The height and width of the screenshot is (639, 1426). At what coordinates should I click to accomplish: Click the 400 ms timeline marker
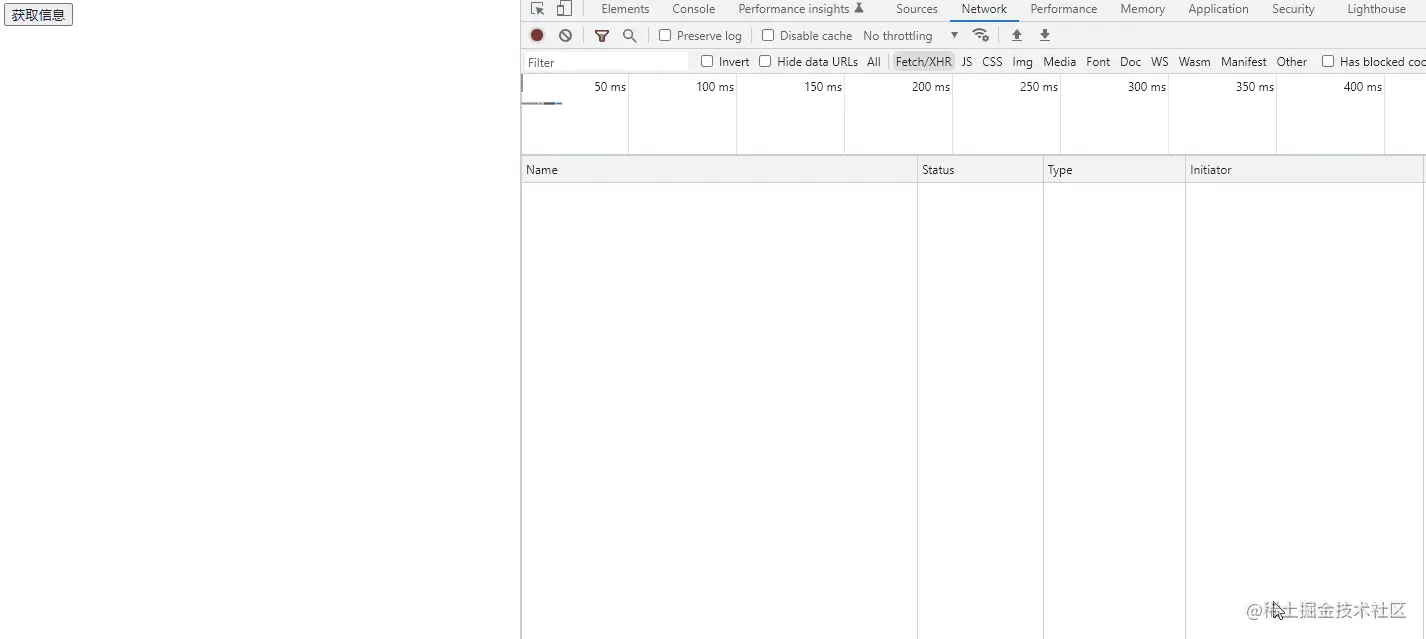coord(1362,87)
